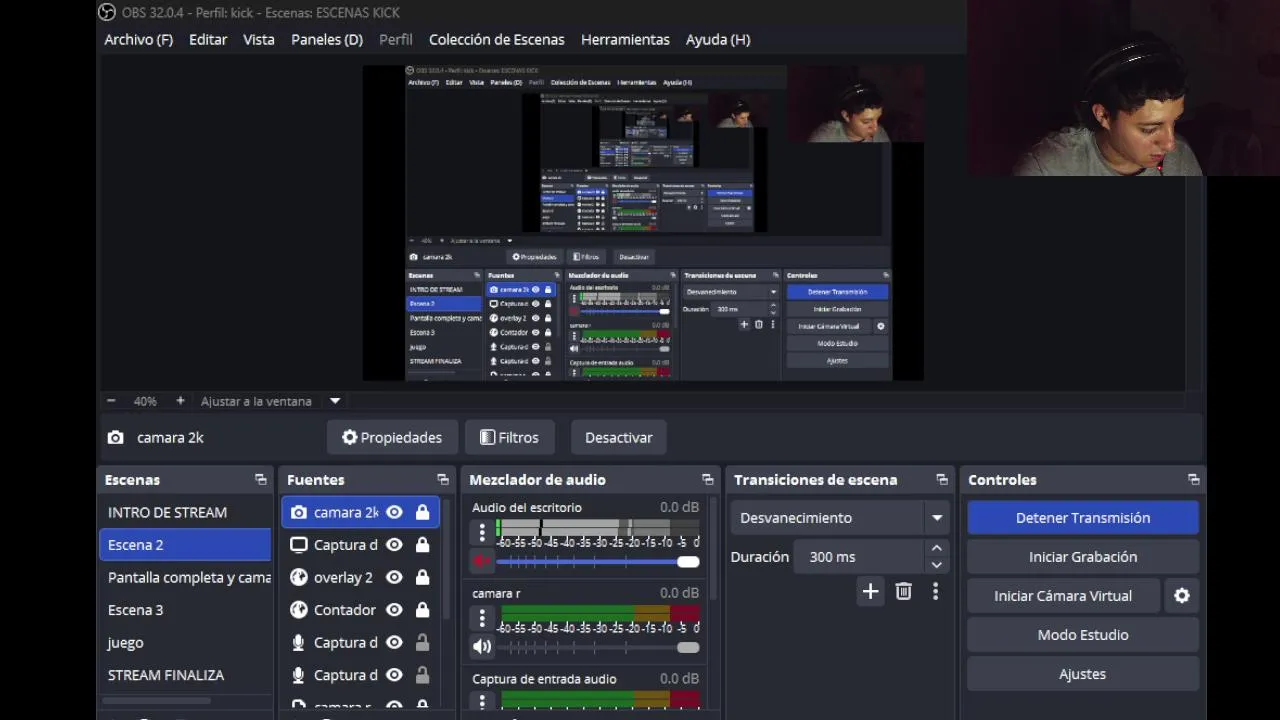Select the Pantalla completa y cama scene

pos(186,578)
